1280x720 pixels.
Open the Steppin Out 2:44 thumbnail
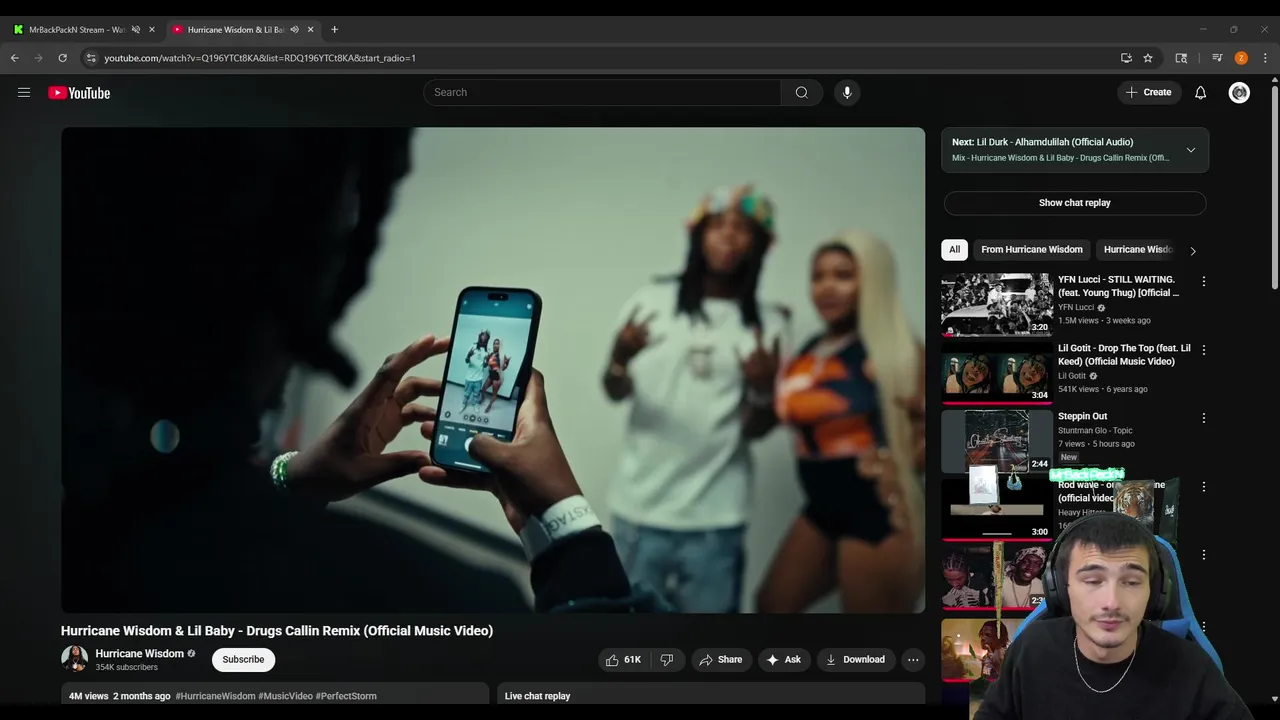tap(997, 440)
